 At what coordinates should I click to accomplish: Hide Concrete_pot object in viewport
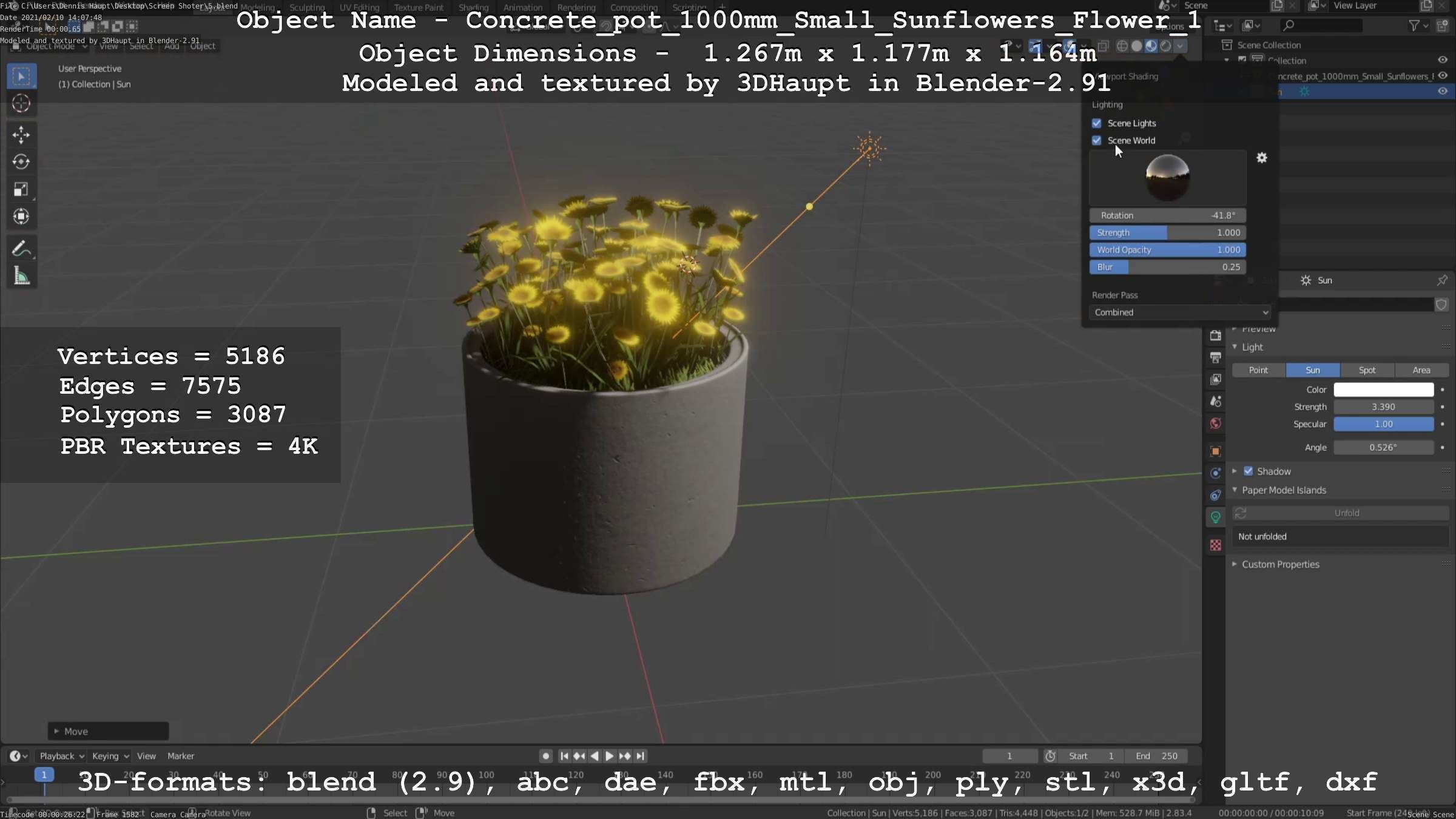tap(1443, 76)
